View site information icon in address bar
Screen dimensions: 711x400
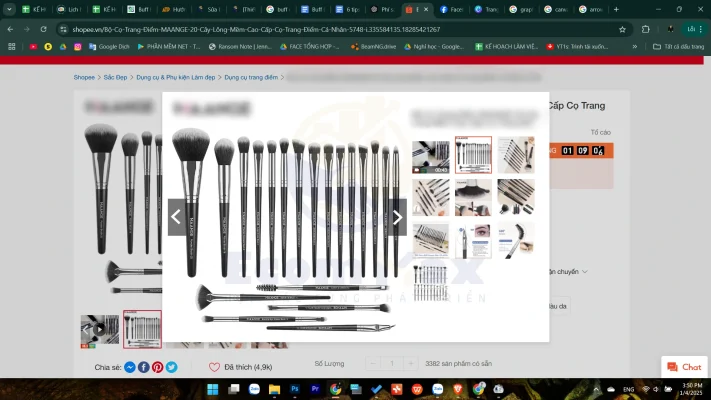point(63,29)
